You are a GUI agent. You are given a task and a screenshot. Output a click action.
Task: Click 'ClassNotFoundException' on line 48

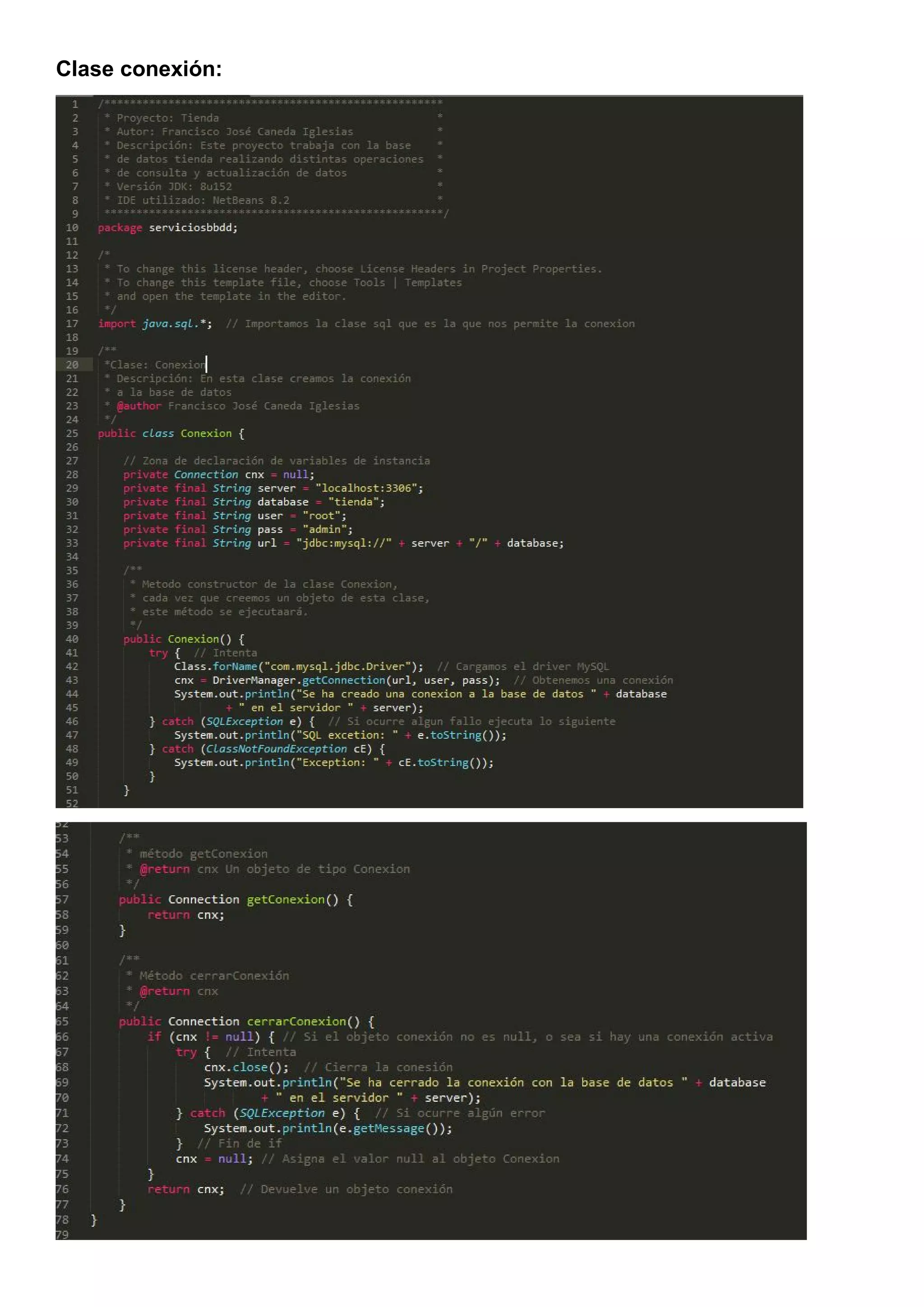276,749
